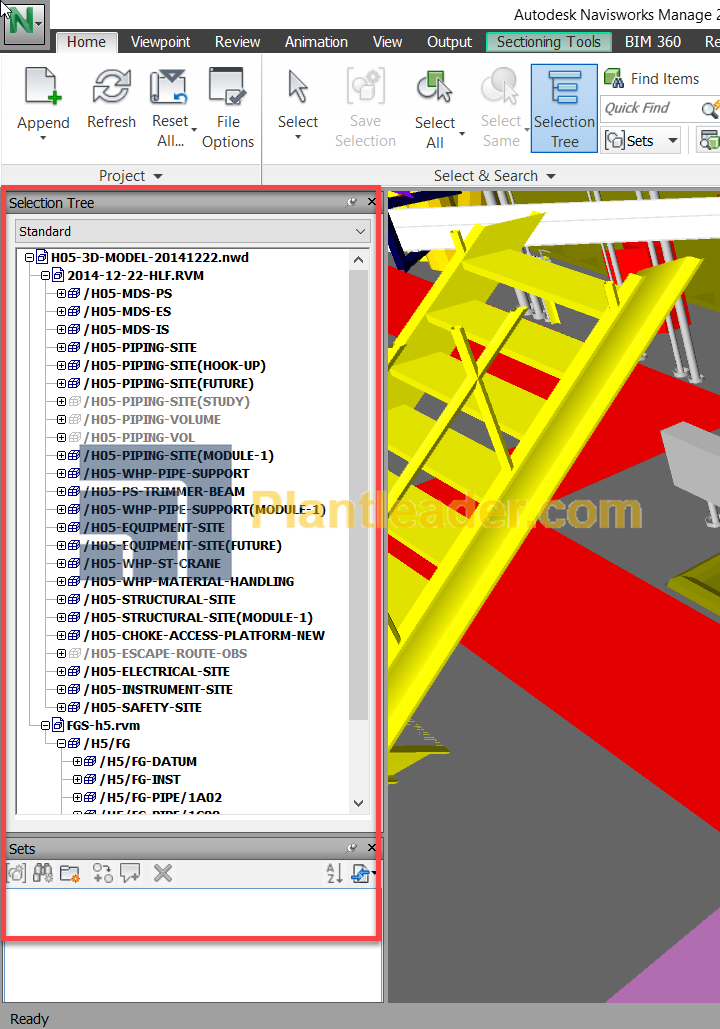This screenshot has height=1029, width=720.
Task: Close the Selection Tree panel
Action: tap(371, 201)
